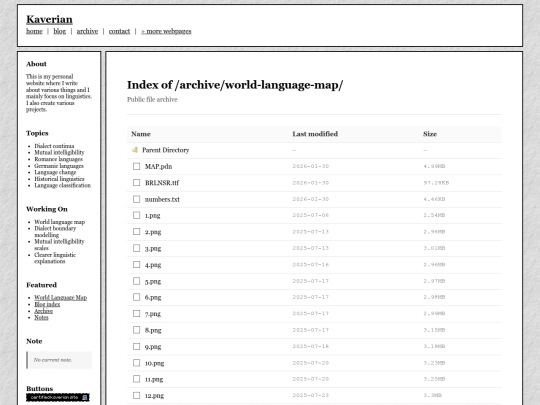540x405 pixels.
Task: Expand the more webpages menu
Action: pos(166,31)
